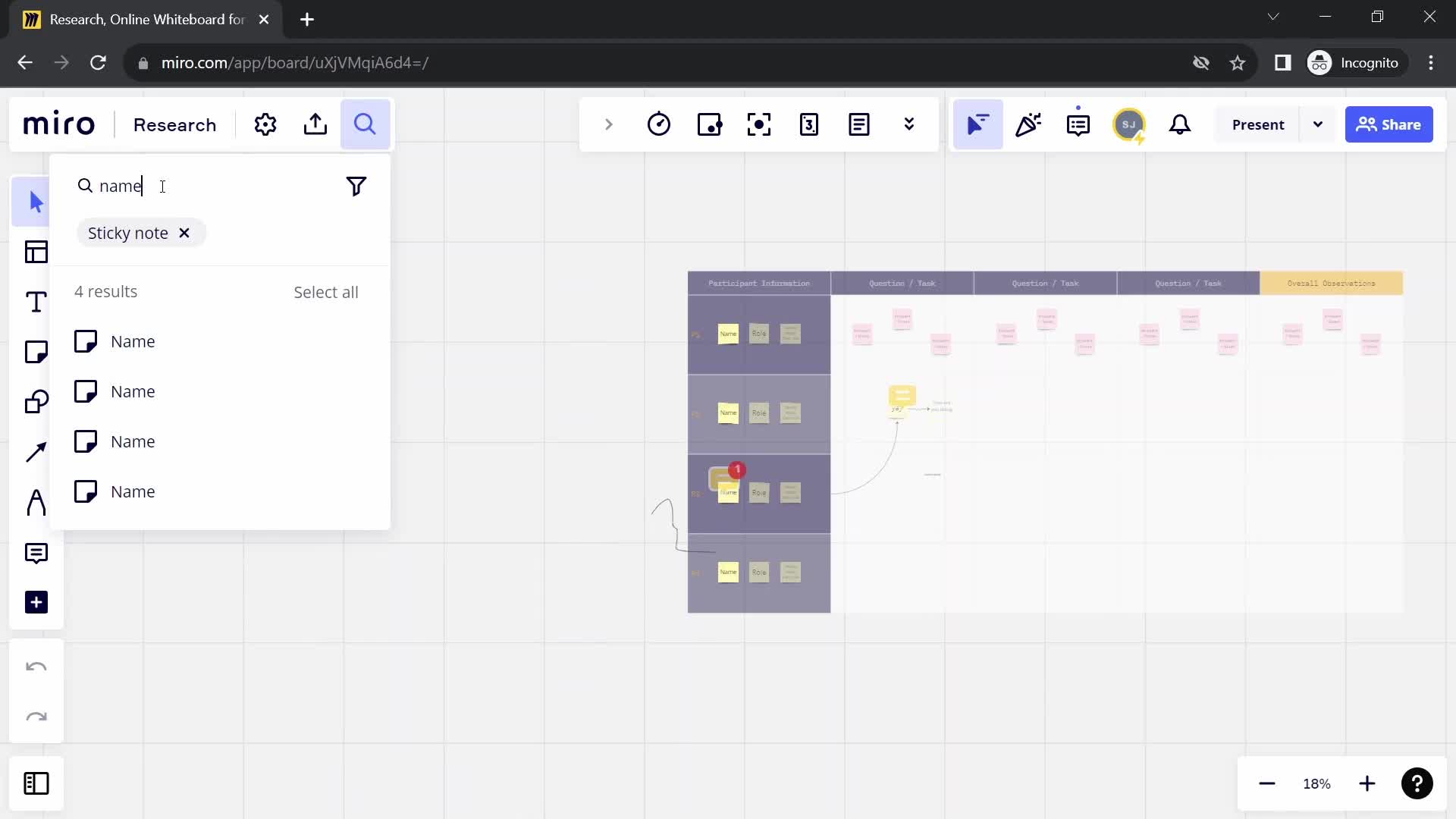Remove Sticky note filter
This screenshot has height=819, width=1456.
[184, 233]
